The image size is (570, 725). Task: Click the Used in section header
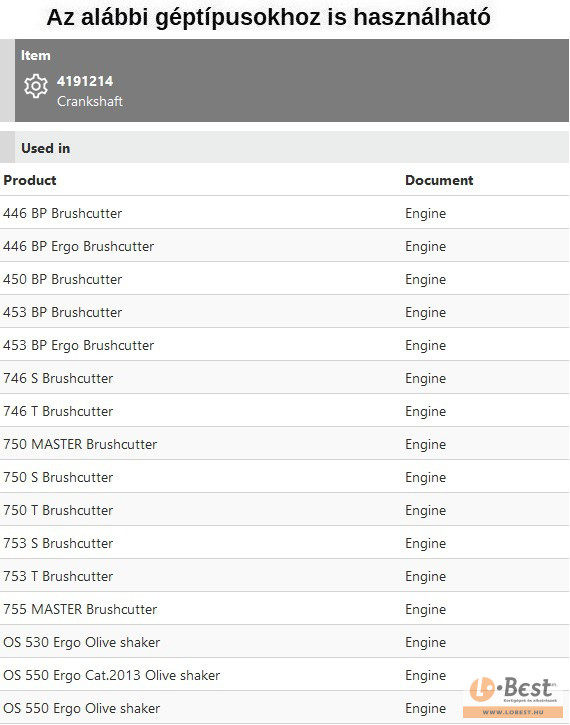tap(45, 148)
